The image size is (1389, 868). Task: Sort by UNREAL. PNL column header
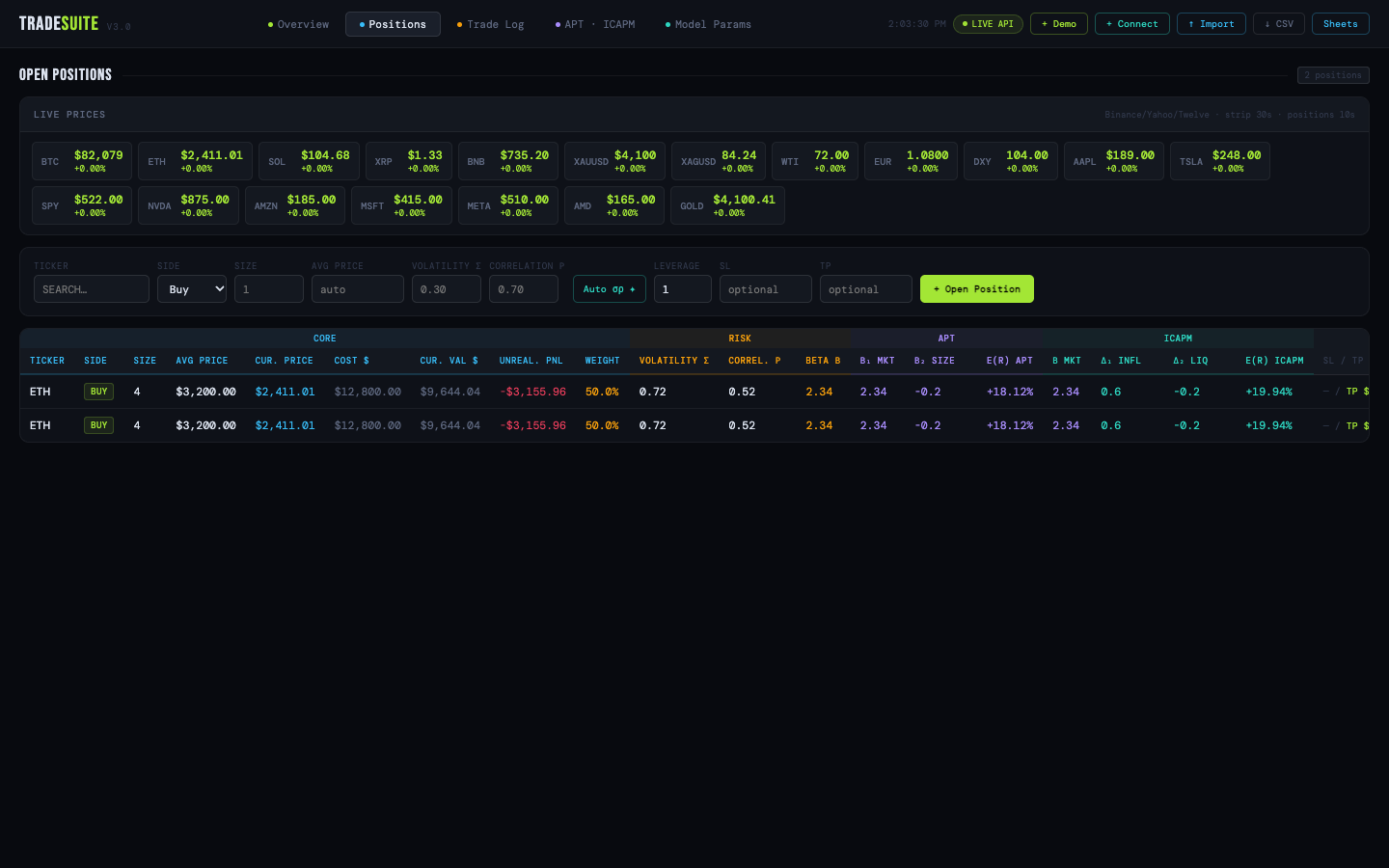(x=531, y=361)
